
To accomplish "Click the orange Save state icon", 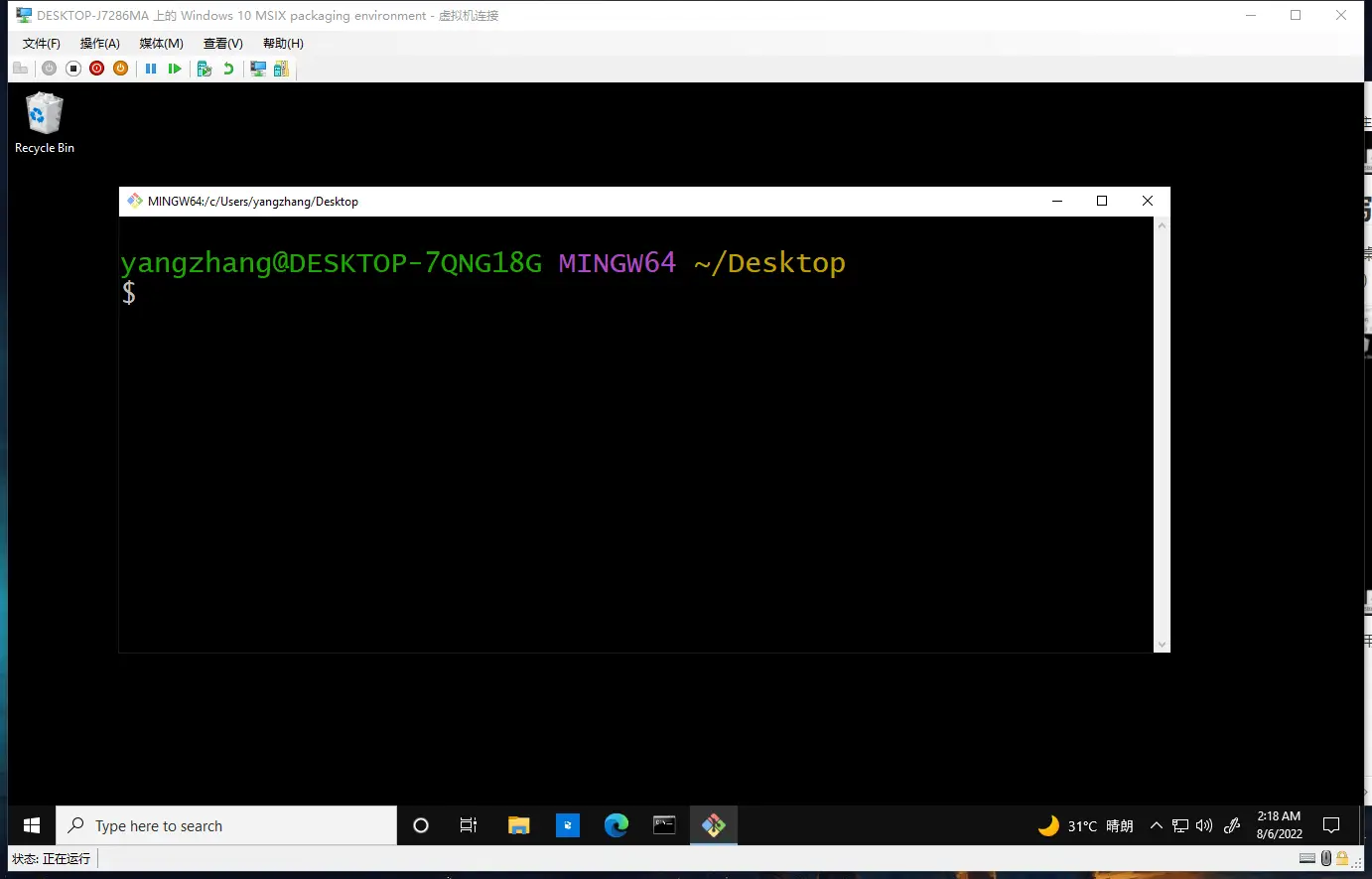I will (x=120, y=69).
